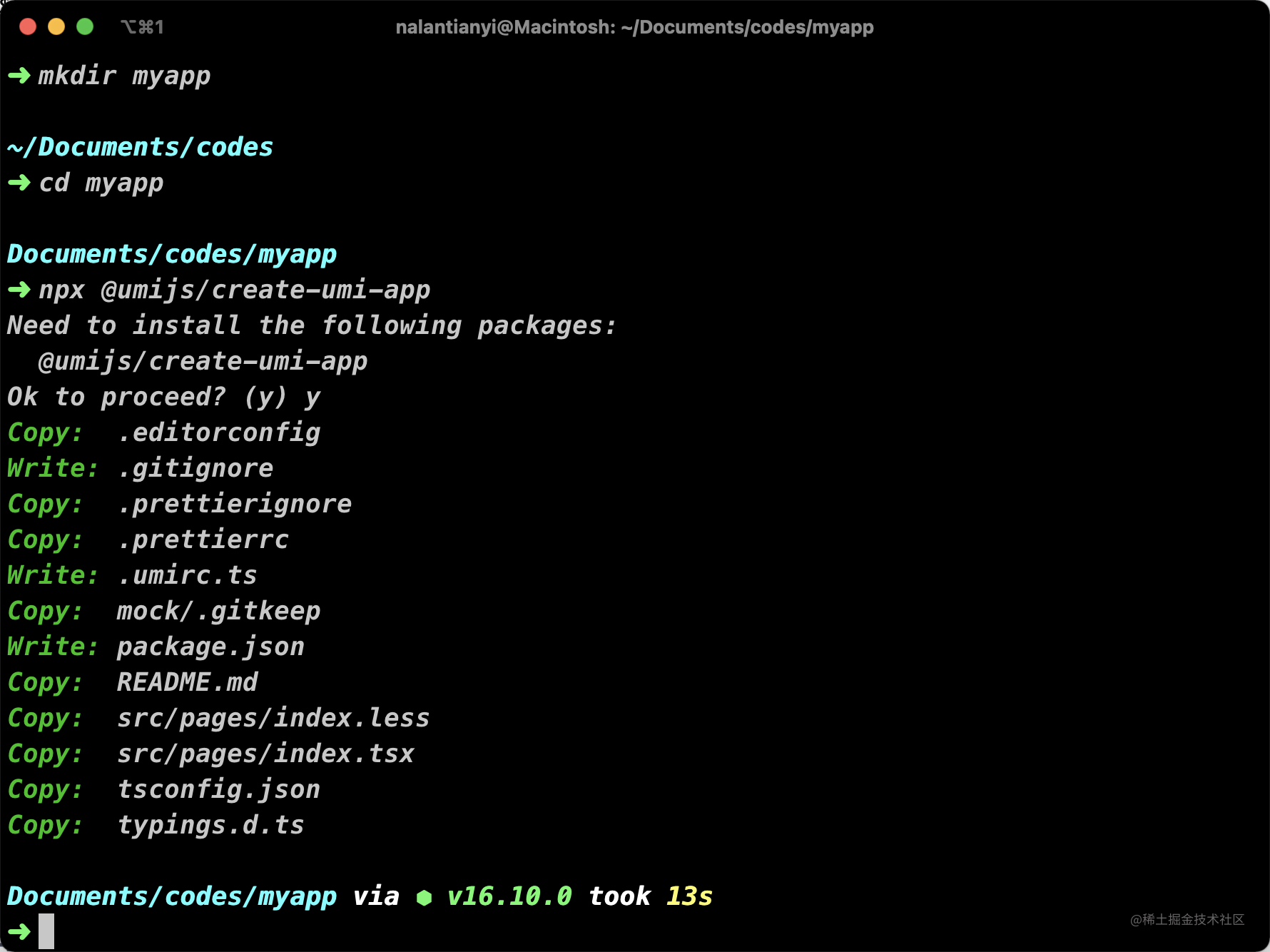Click the 'cd myapp' command text
The image size is (1270, 952).
101,183
